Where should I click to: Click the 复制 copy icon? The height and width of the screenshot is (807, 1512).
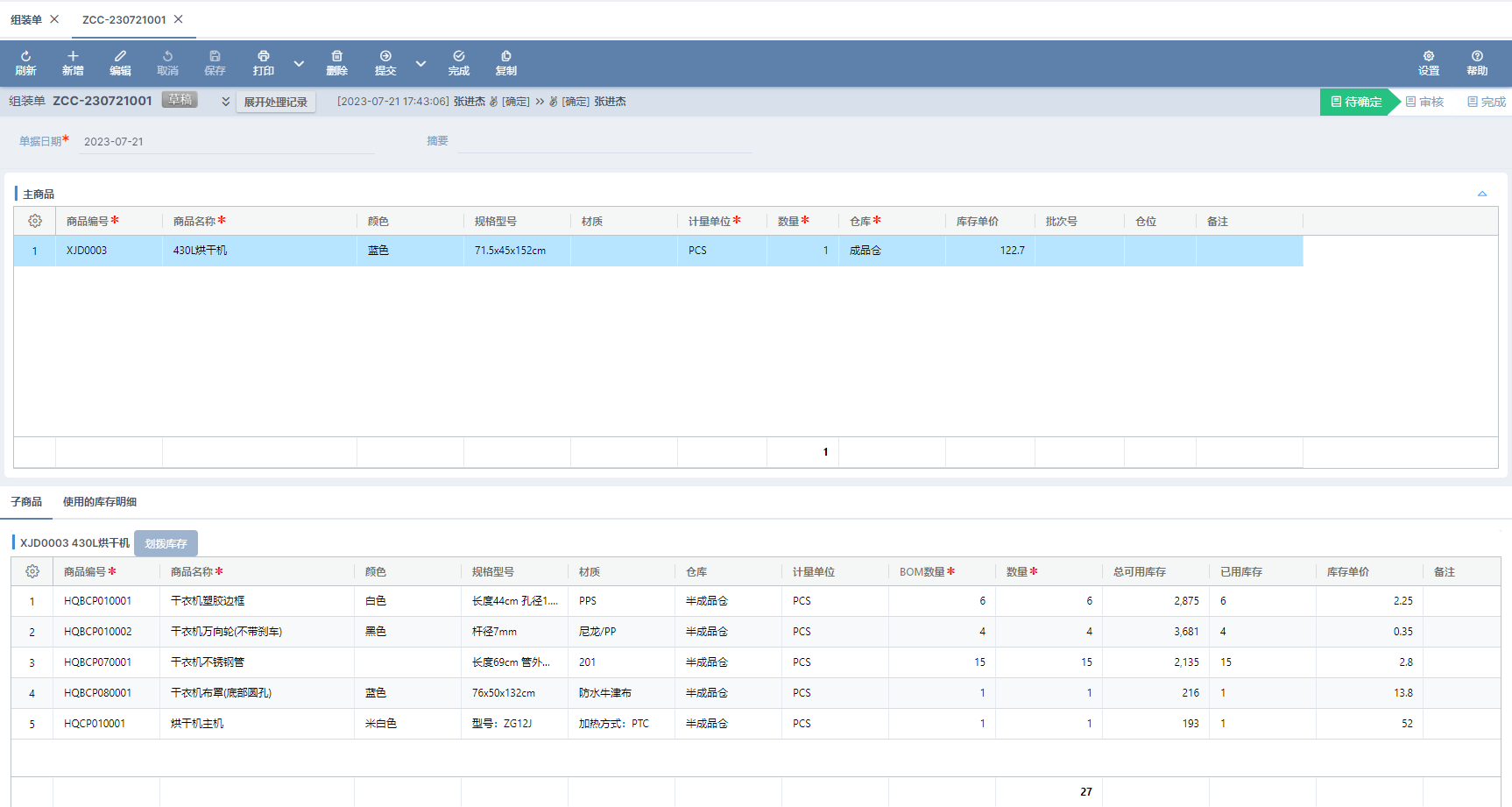coord(505,57)
